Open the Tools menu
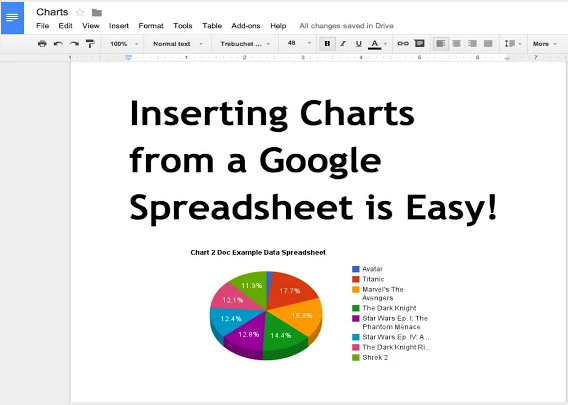 coord(183,26)
